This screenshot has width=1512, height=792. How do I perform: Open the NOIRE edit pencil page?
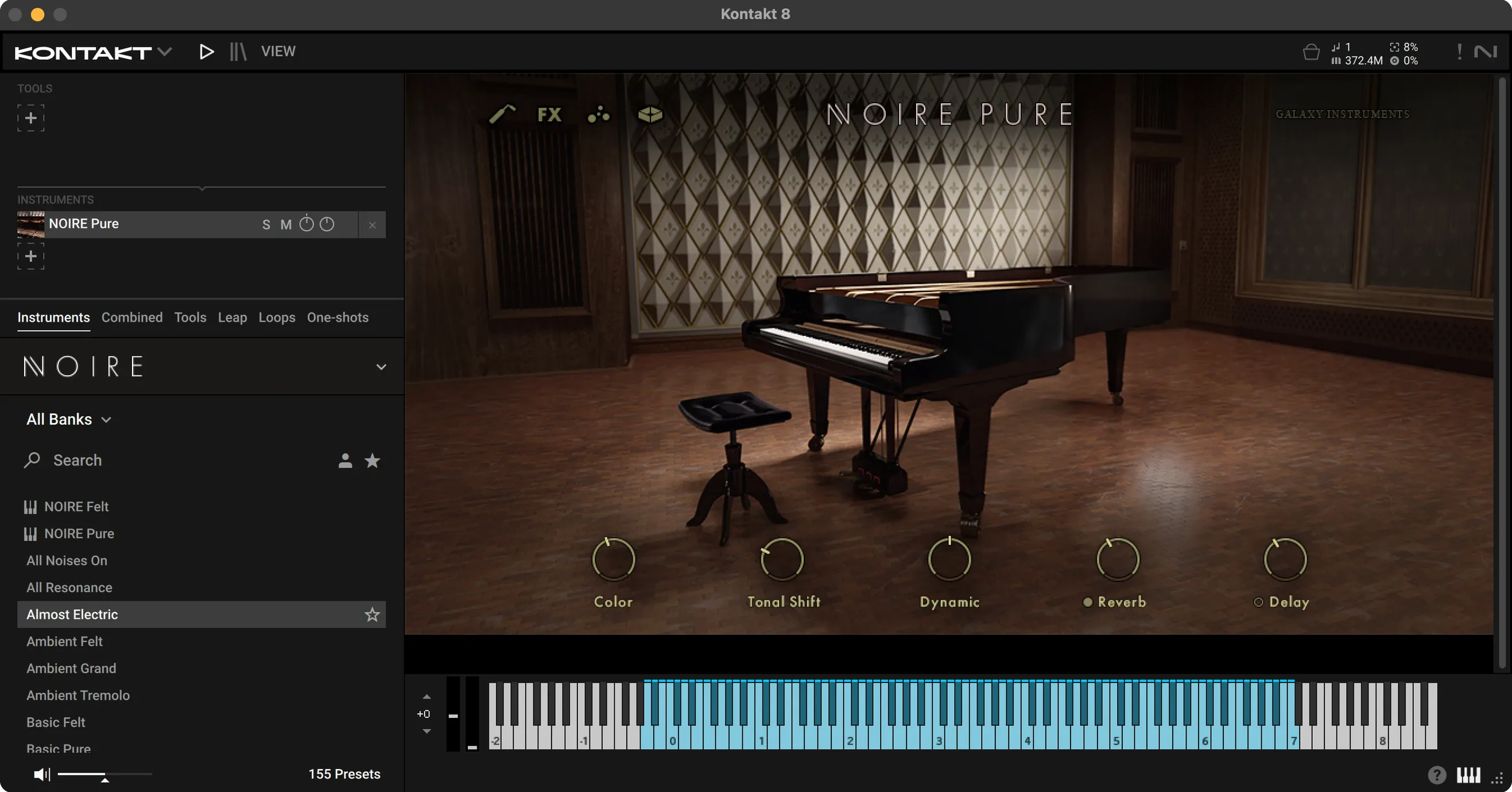click(x=502, y=114)
